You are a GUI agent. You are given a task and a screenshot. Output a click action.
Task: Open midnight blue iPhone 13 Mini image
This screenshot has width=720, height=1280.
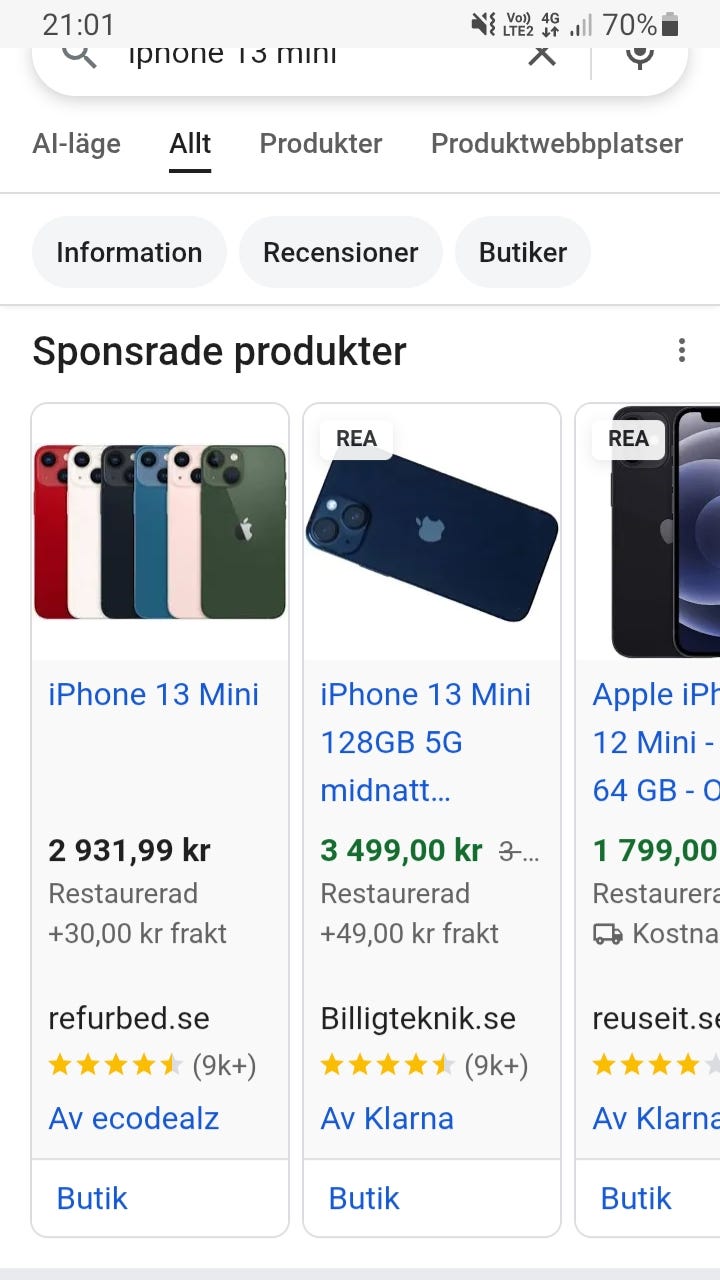click(x=432, y=532)
